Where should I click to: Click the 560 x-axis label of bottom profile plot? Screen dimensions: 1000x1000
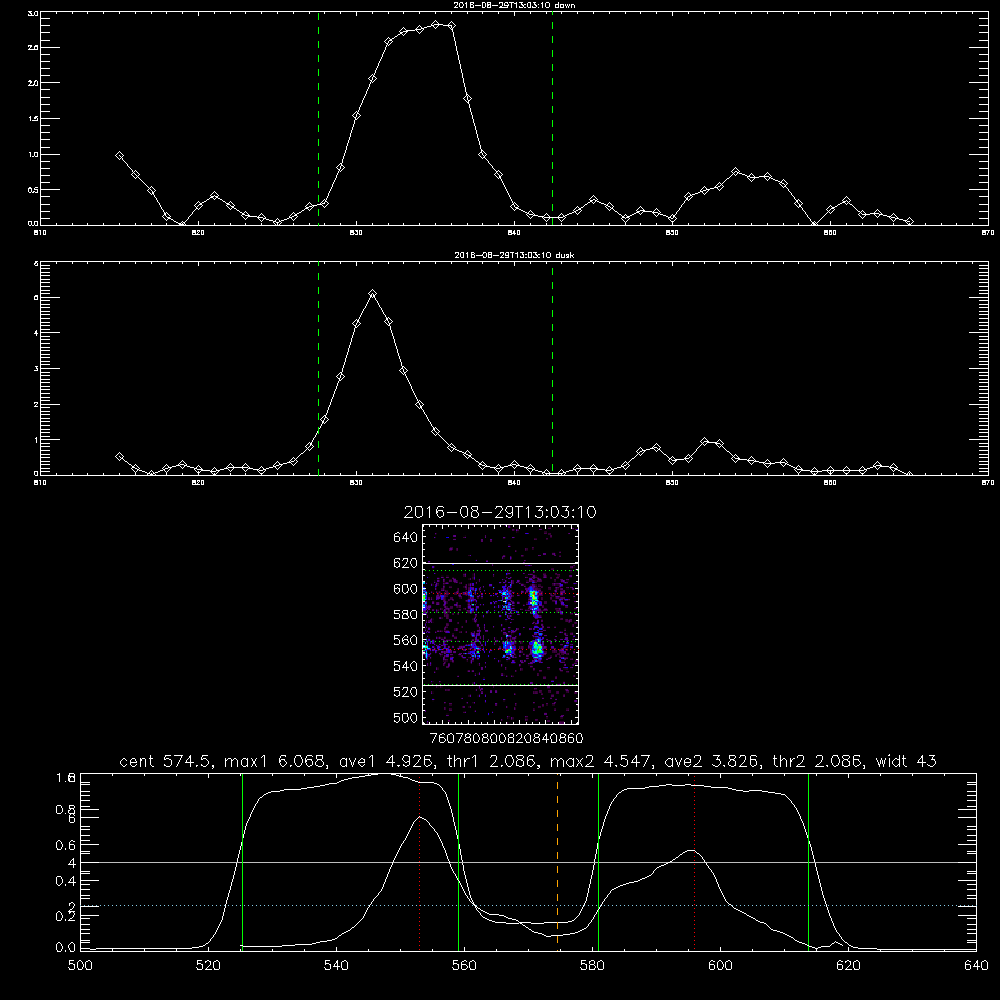(x=464, y=966)
